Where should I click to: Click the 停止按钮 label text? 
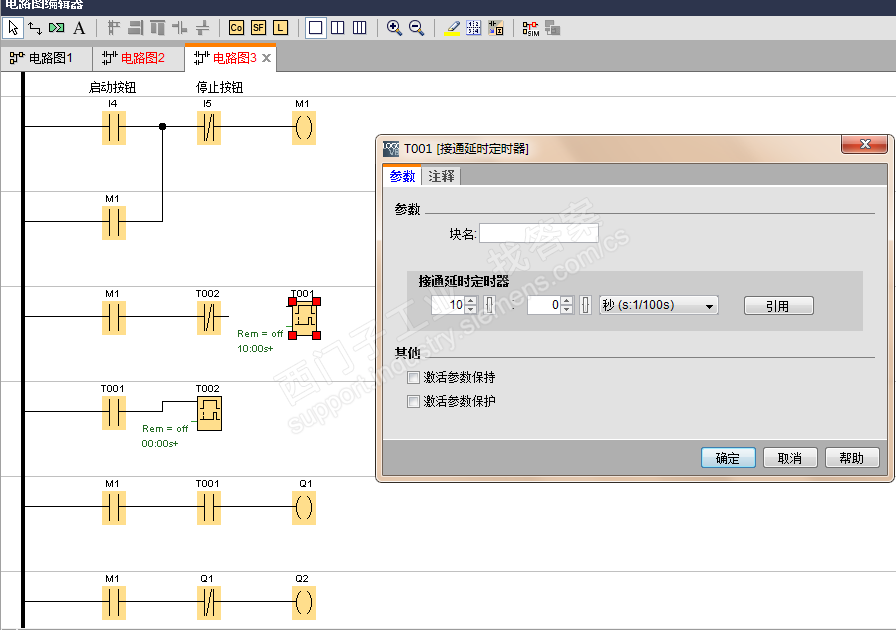tap(219, 87)
